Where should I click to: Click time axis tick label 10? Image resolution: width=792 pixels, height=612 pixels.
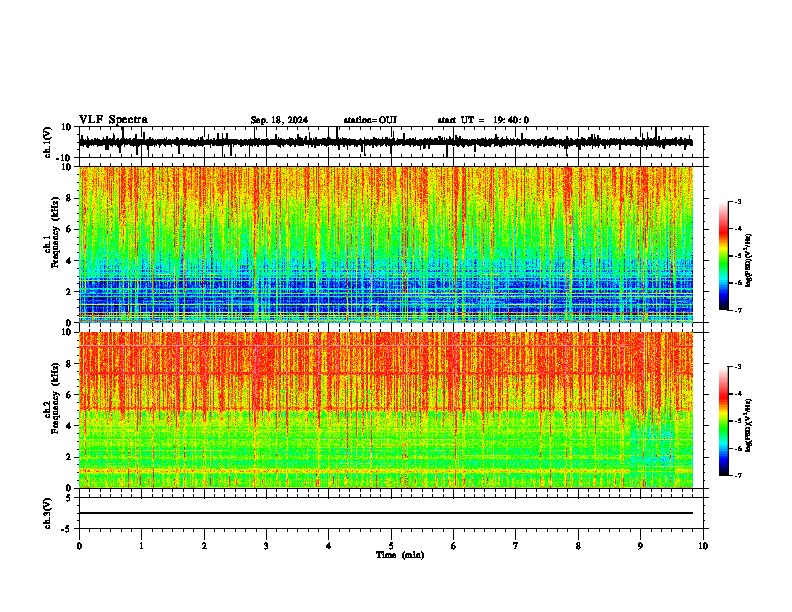[x=703, y=546]
